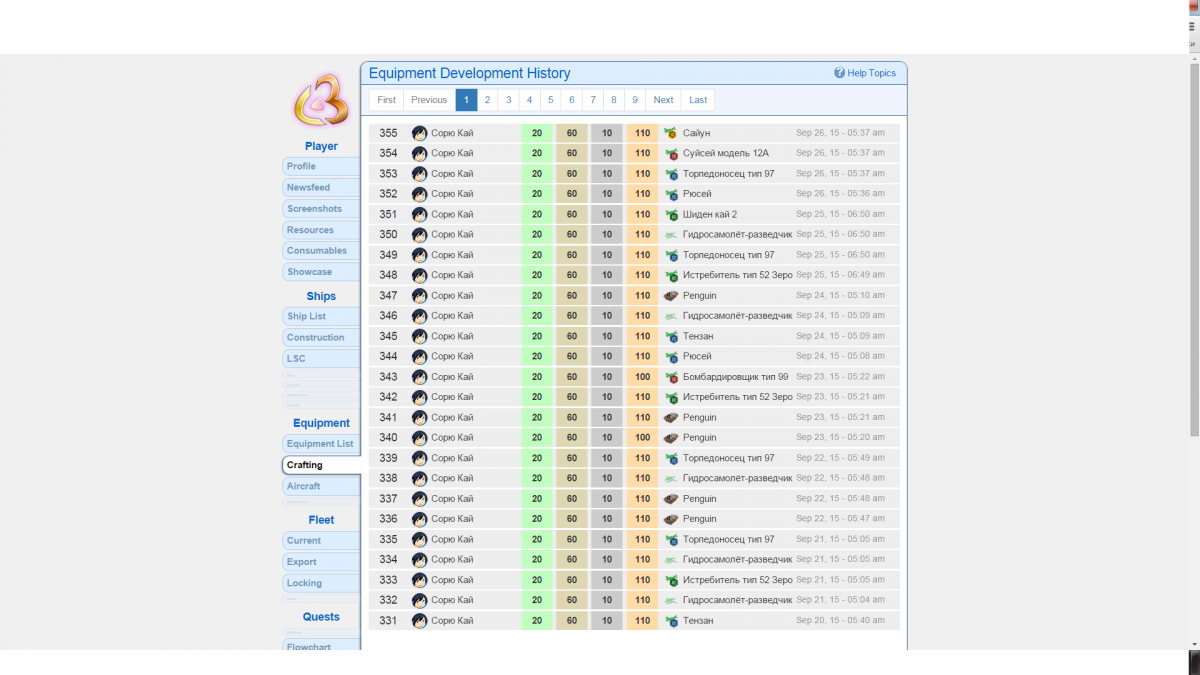Select Equipment List in sidebar

click(x=320, y=444)
